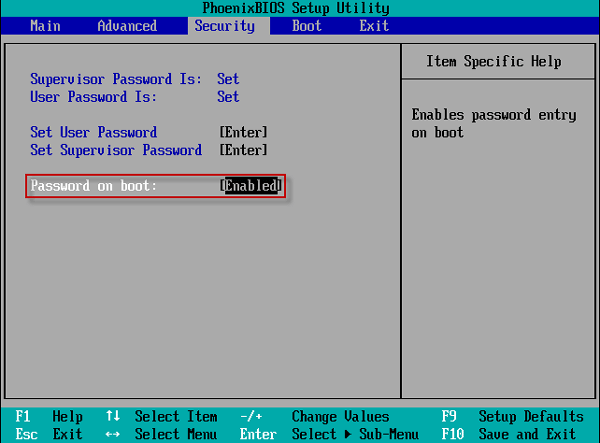
Task: Click Setup Defaults footer label
Action: point(531,416)
